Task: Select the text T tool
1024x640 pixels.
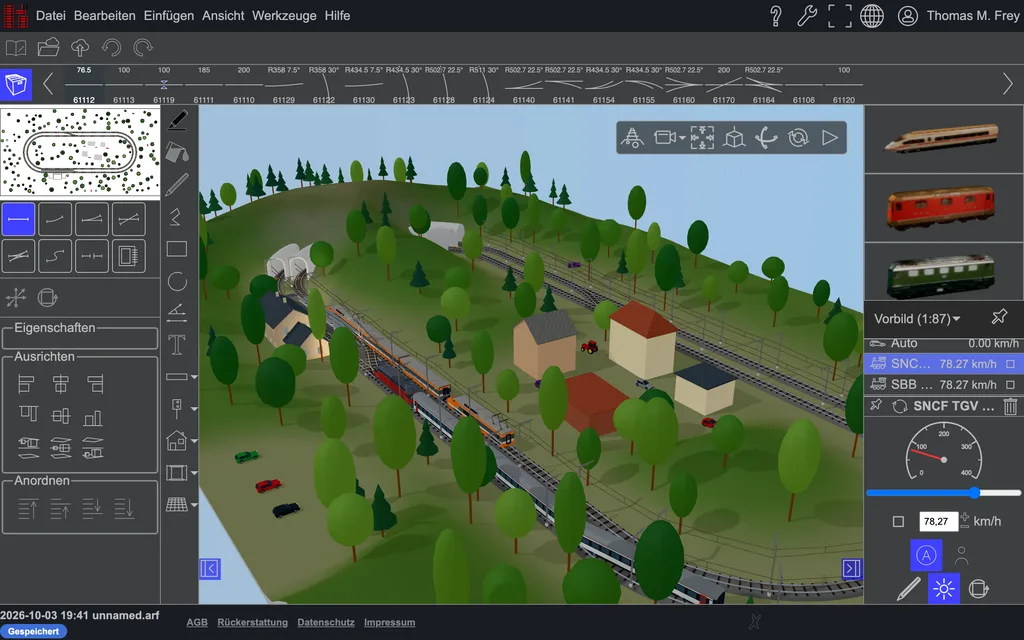Action: click(x=177, y=345)
